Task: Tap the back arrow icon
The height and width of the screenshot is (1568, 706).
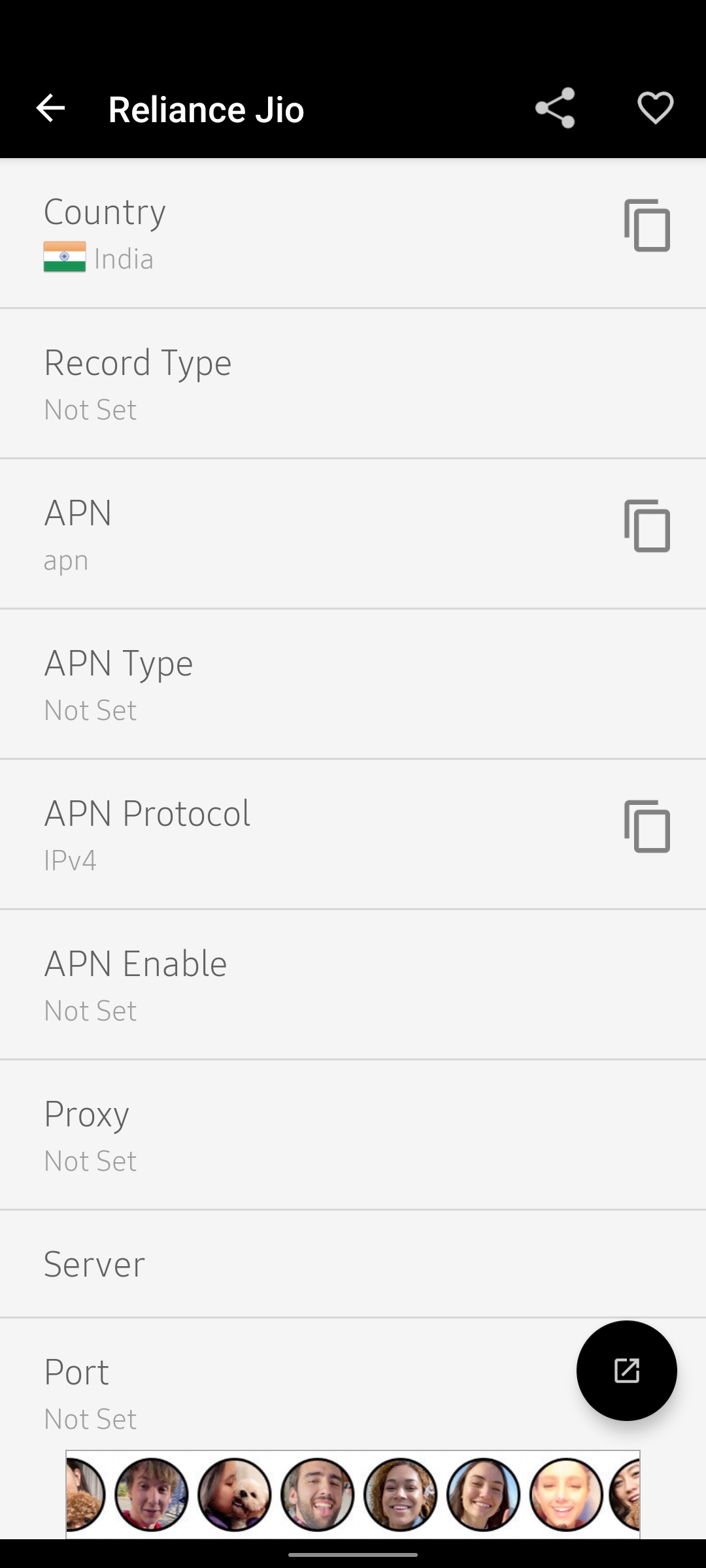Action: click(50, 108)
